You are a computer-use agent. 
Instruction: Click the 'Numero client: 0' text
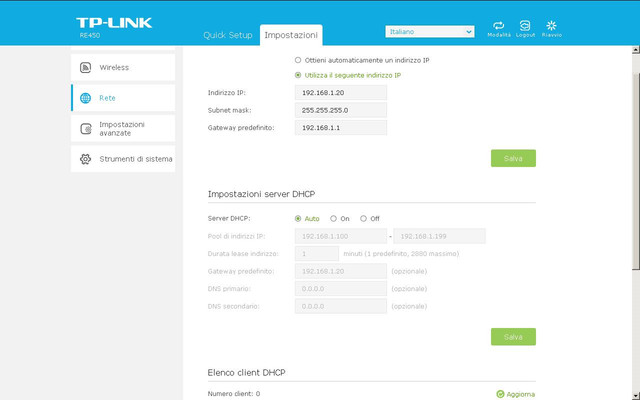click(x=234, y=394)
